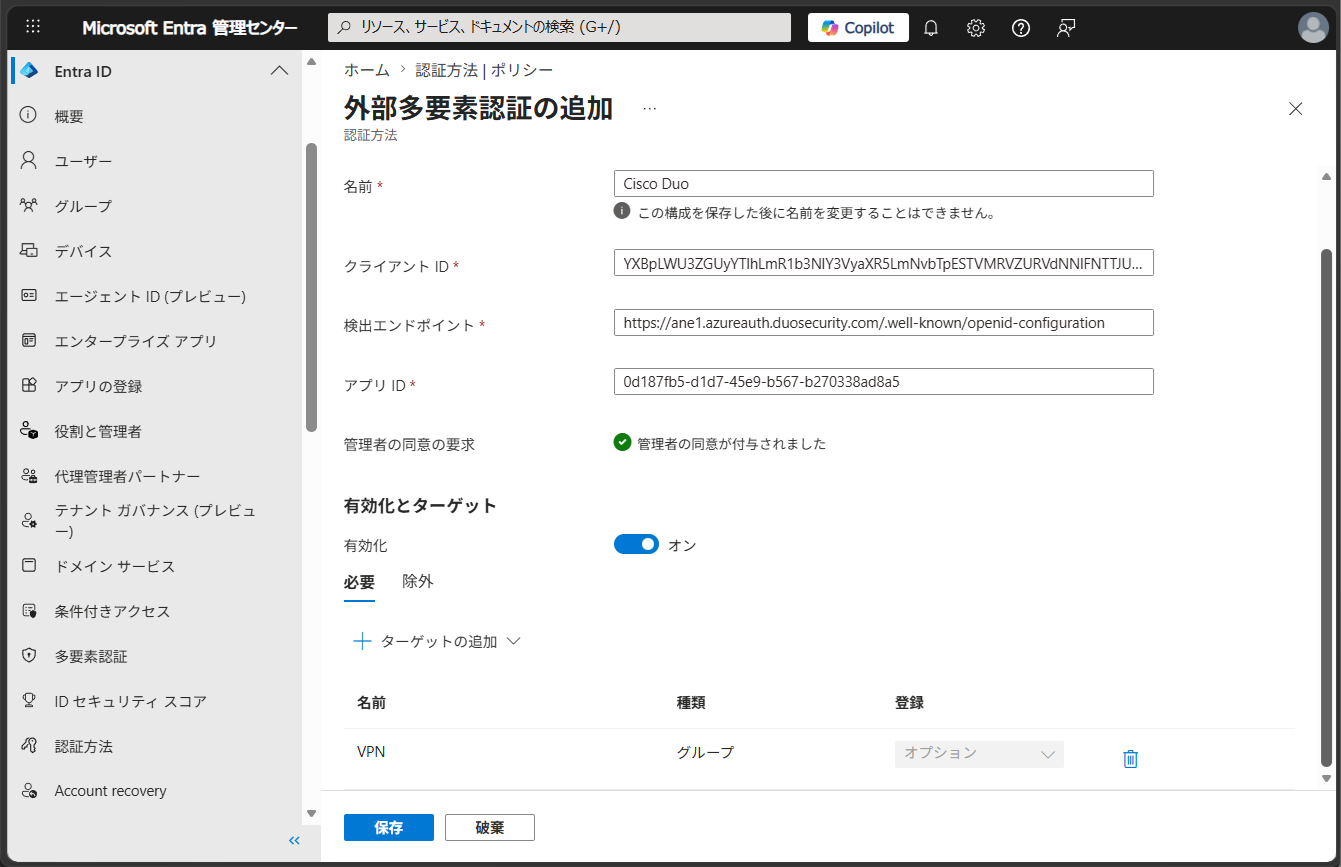Click the 代理管理者パートナー icon
The width and height of the screenshot is (1341, 867).
29,476
